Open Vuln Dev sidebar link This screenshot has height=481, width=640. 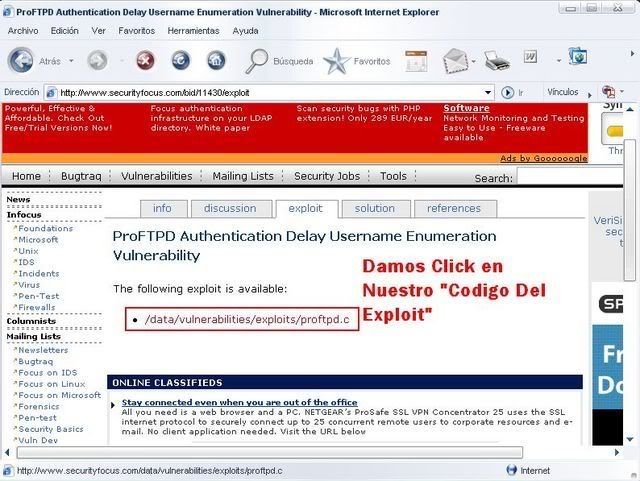point(38,440)
